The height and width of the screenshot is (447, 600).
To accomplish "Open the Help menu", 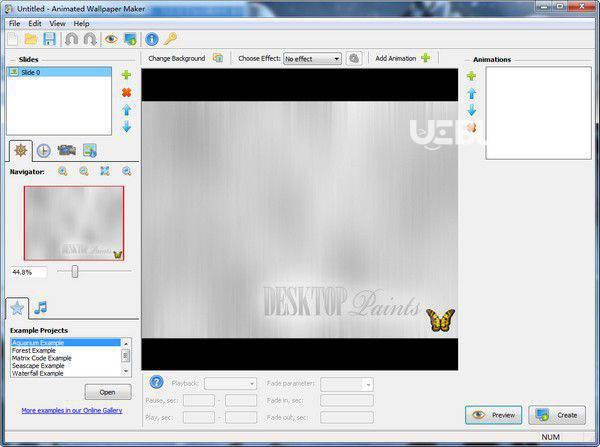I will pyautogui.click(x=82, y=23).
